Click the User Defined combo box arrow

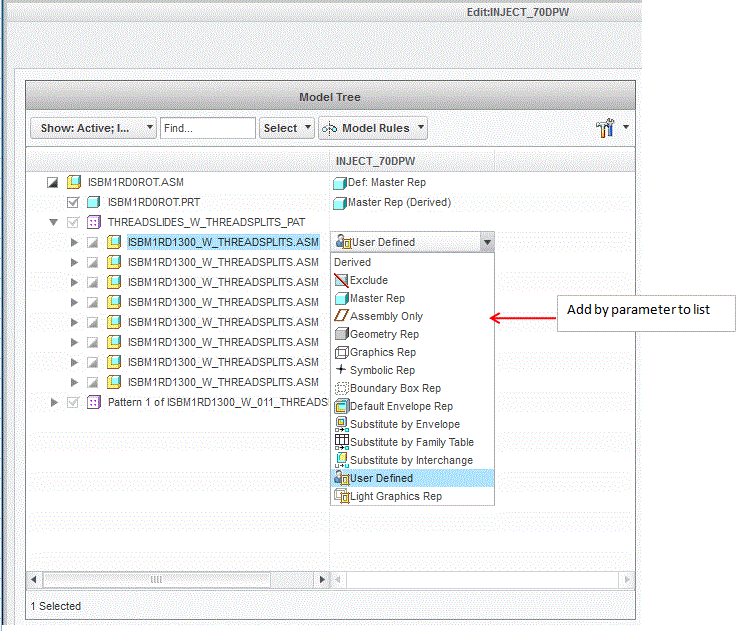487,242
